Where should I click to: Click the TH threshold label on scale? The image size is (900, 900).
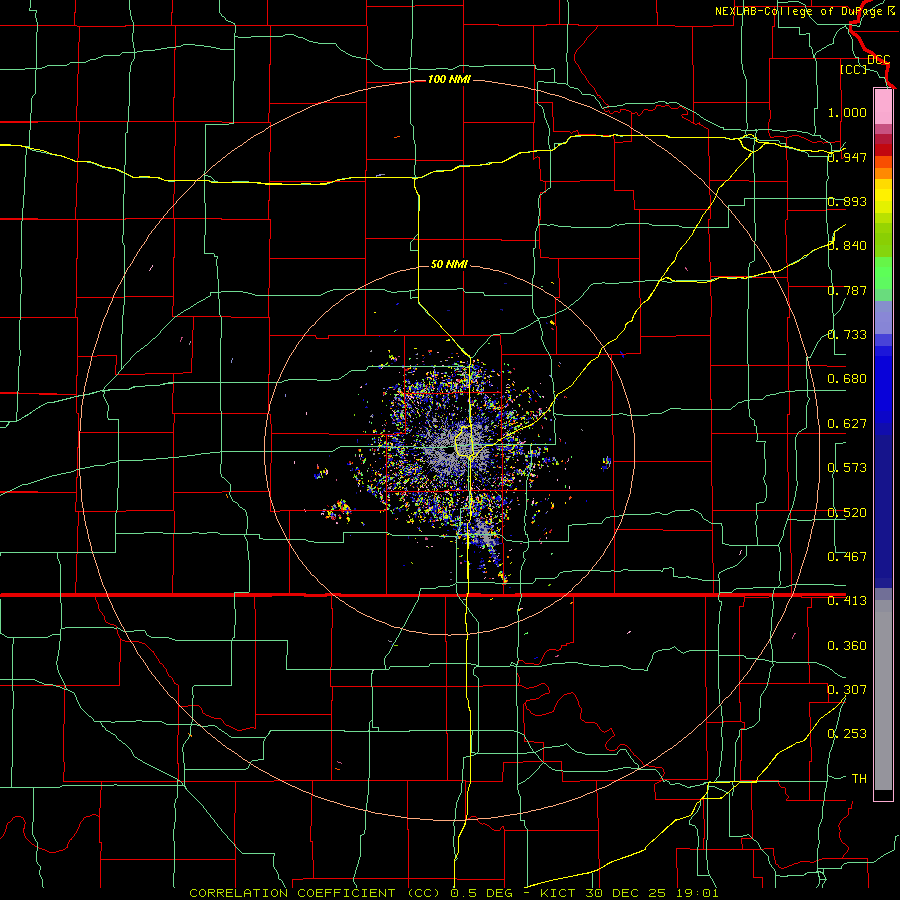(x=859, y=779)
